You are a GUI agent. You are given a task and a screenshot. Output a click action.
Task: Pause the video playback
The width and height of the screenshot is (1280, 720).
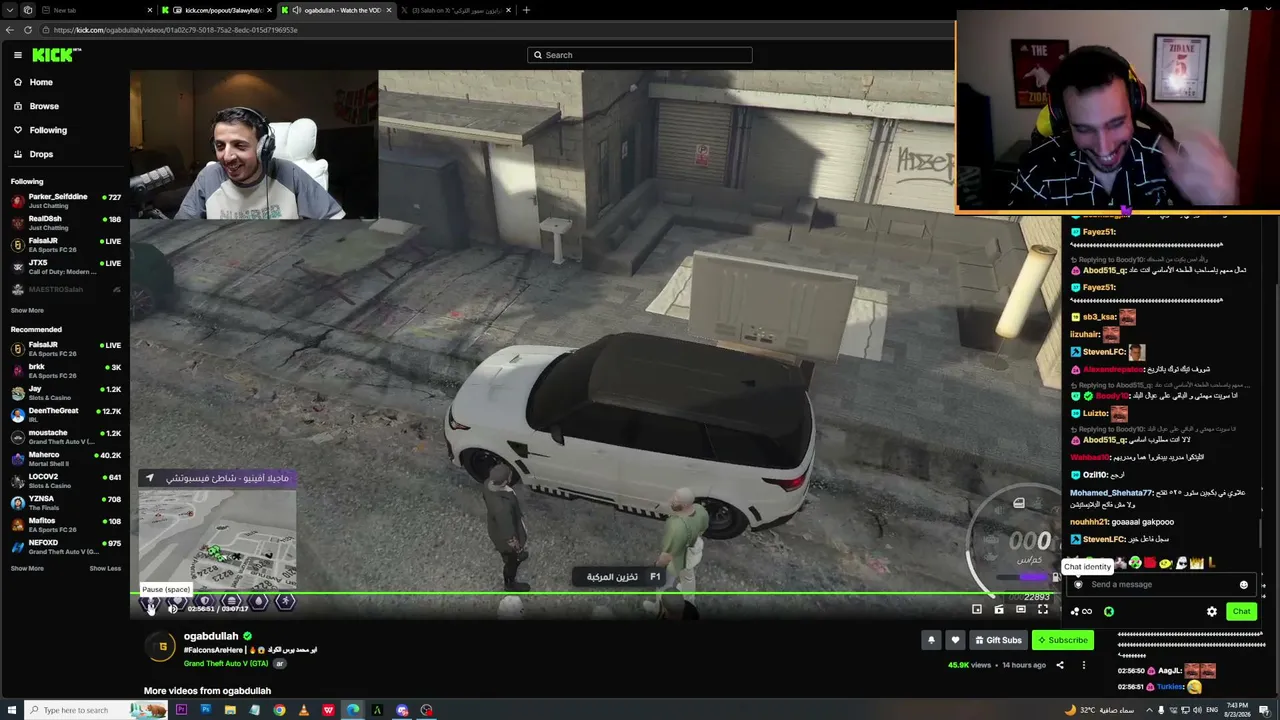click(x=150, y=607)
